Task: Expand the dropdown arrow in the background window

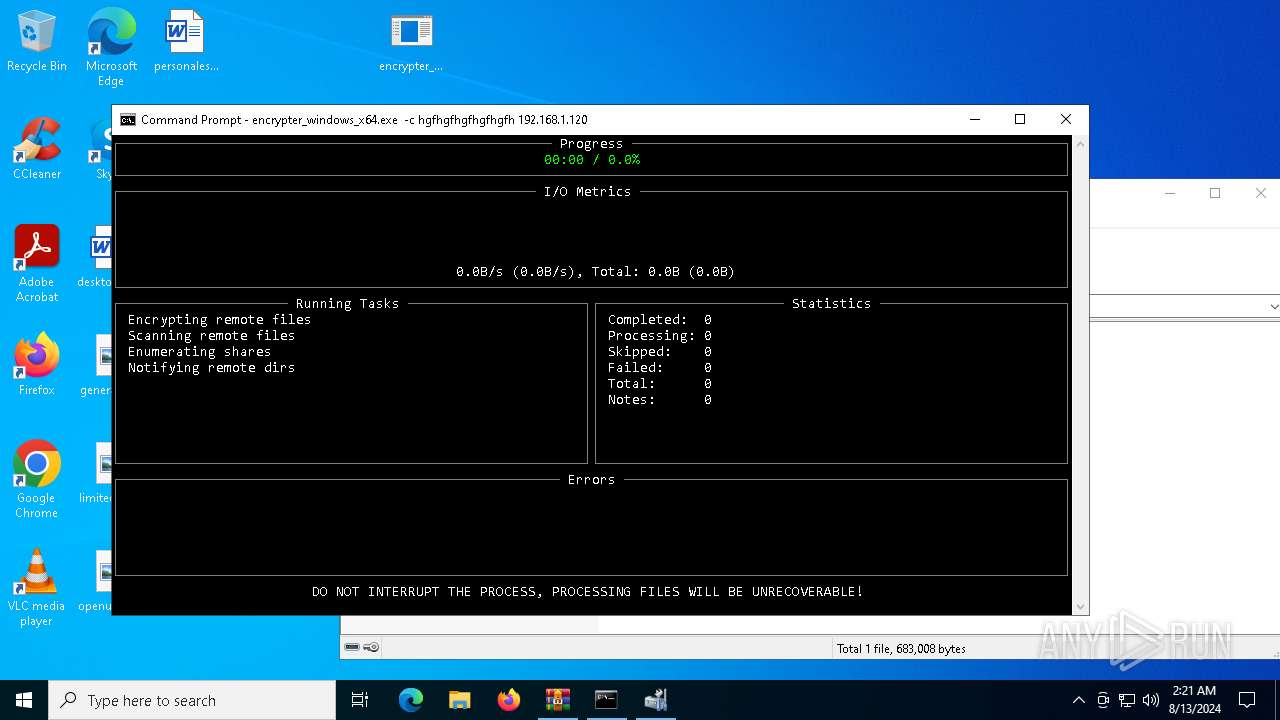Action: [1273, 306]
